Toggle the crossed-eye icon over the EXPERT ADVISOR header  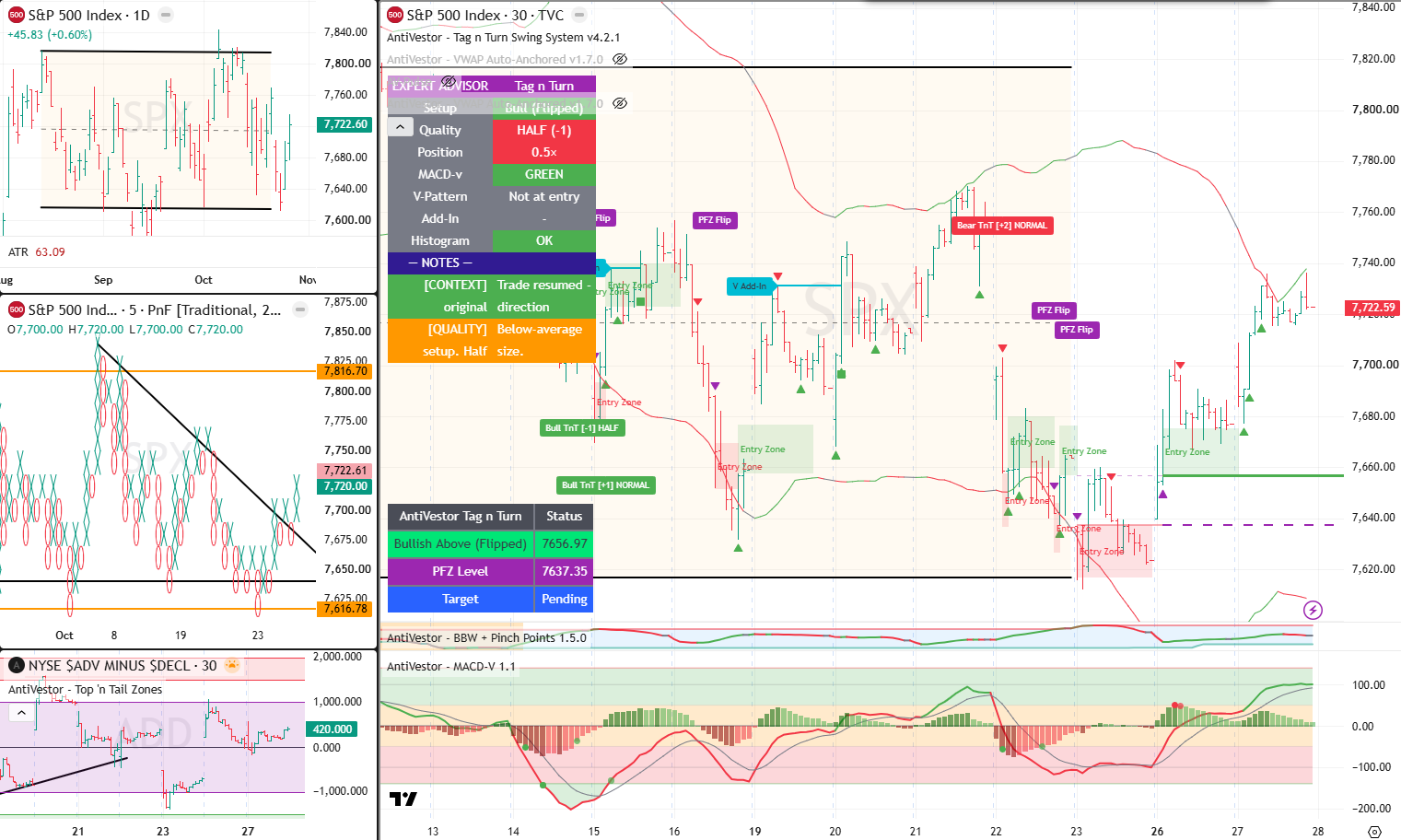[x=449, y=81]
